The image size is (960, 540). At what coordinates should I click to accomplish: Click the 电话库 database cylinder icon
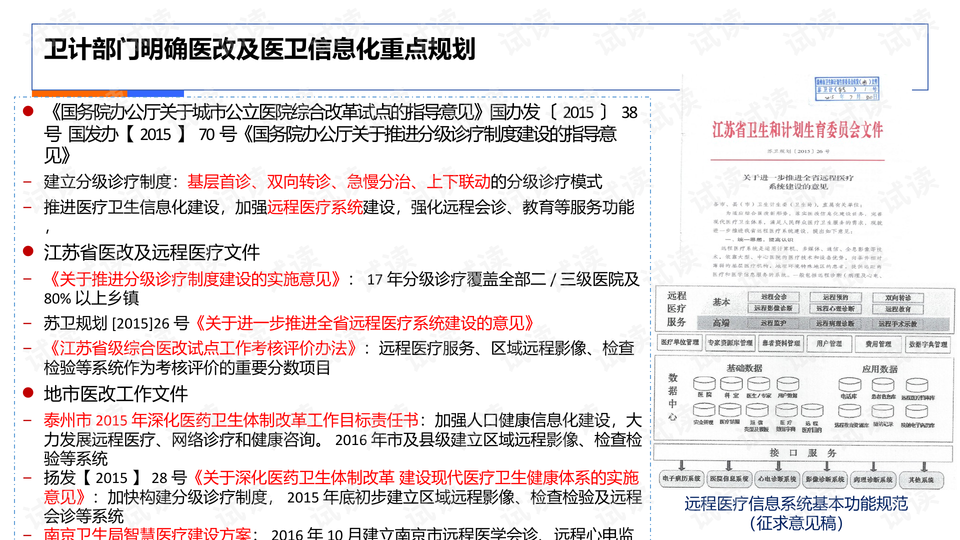click(x=850, y=384)
